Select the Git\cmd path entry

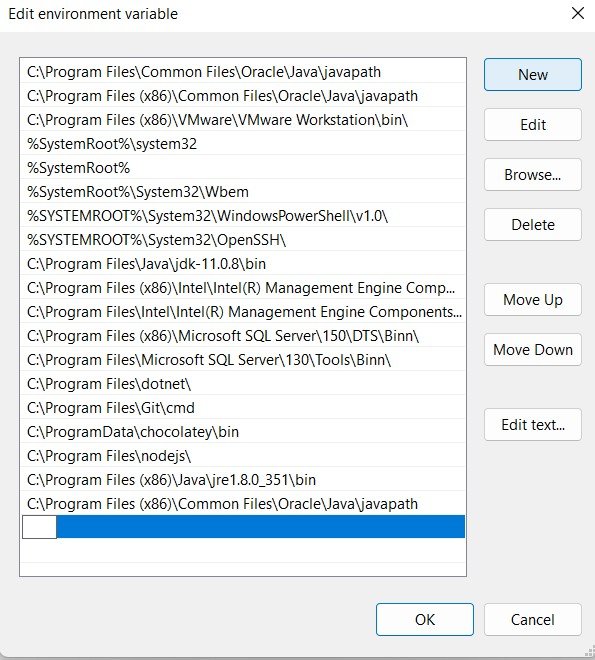coord(243,408)
